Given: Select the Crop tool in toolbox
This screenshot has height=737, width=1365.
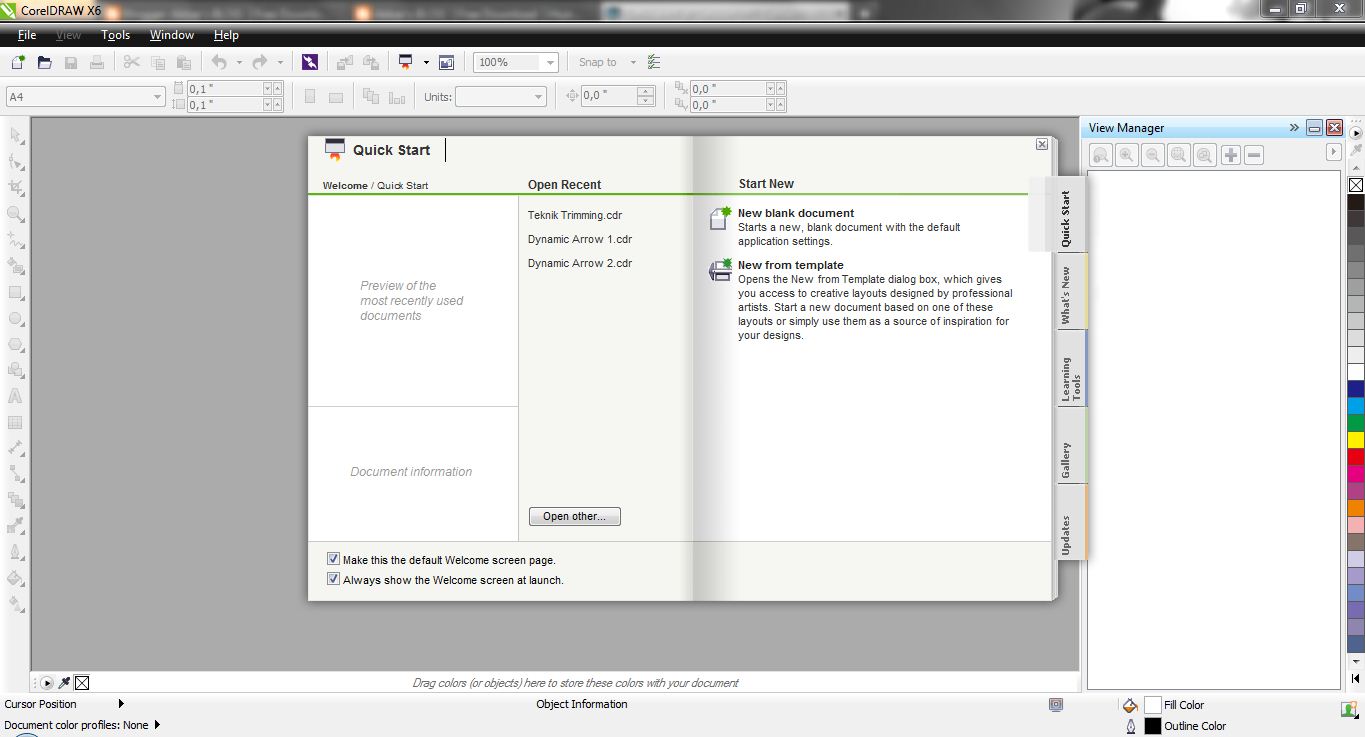Looking at the screenshot, I should click(16, 188).
